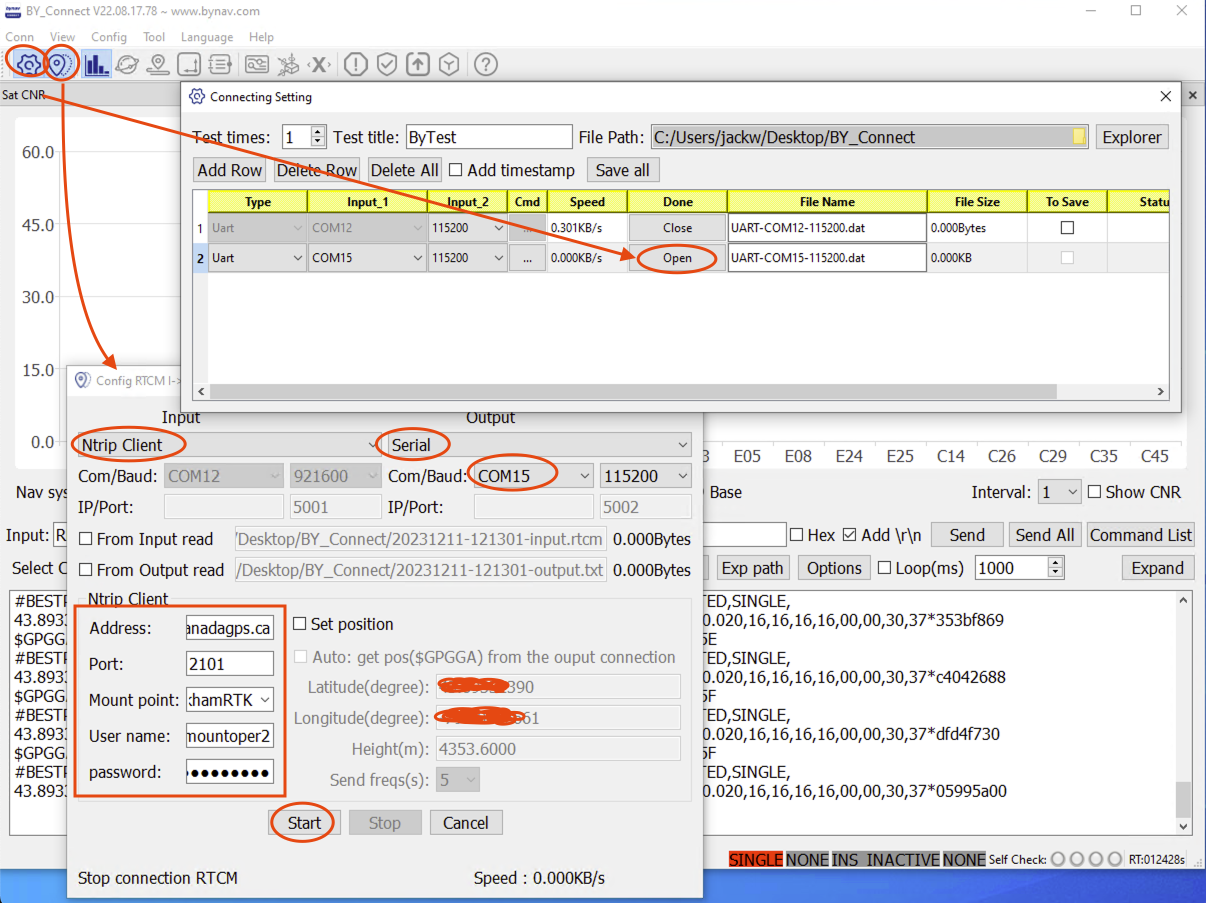Open the Language menu
Screen dimensions: 1206x903
pos(206,37)
